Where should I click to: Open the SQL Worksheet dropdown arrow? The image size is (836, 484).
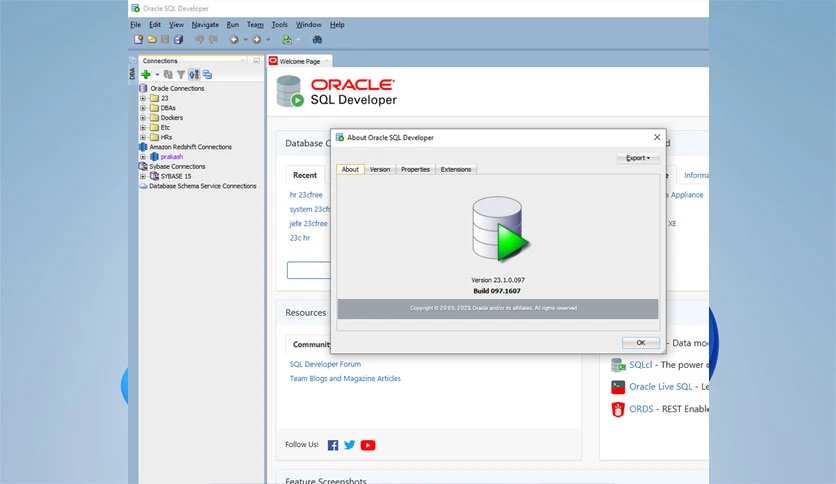298,39
